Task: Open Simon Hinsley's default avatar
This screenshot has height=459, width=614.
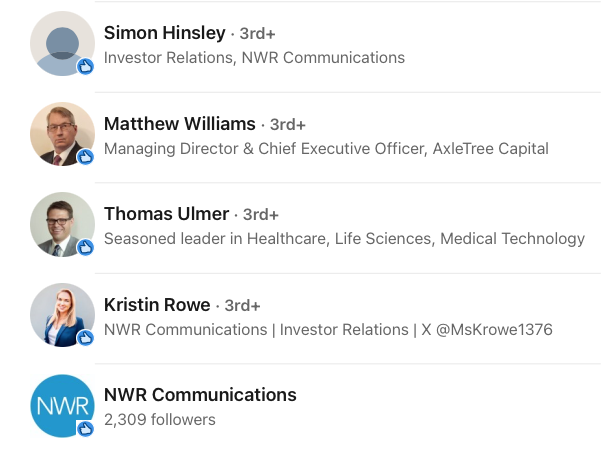Action: tap(62, 43)
